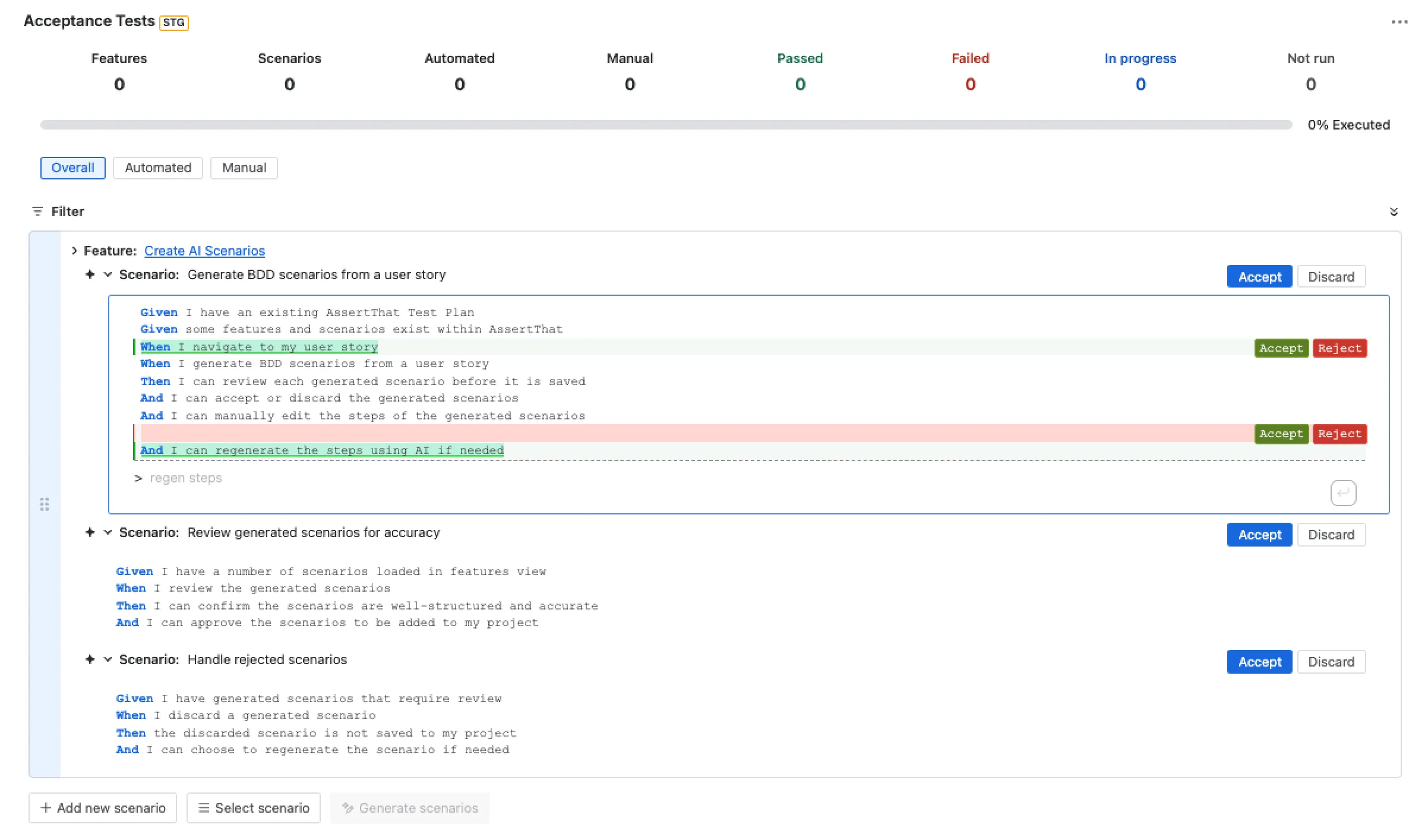This screenshot has height=840, width=1428.
Task: Discard the Handle rejected scenarios scenario
Action: pos(1331,662)
